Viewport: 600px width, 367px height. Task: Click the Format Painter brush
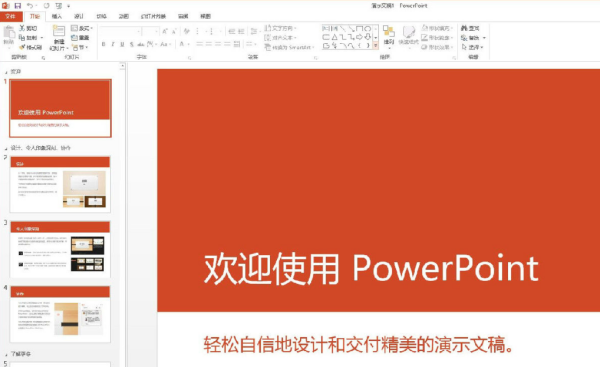tap(30, 47)
